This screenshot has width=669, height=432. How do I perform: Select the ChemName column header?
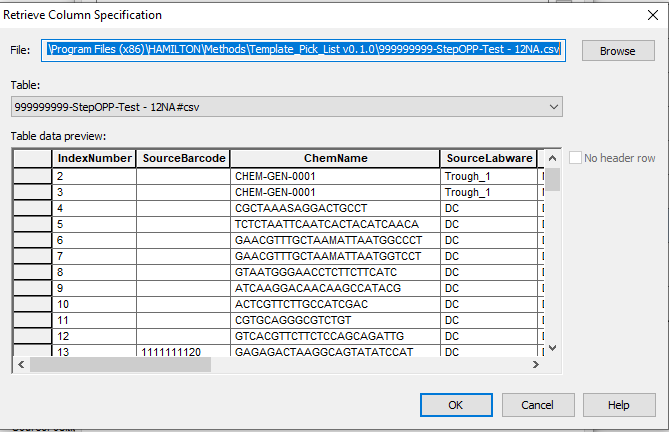coord(336,158)
